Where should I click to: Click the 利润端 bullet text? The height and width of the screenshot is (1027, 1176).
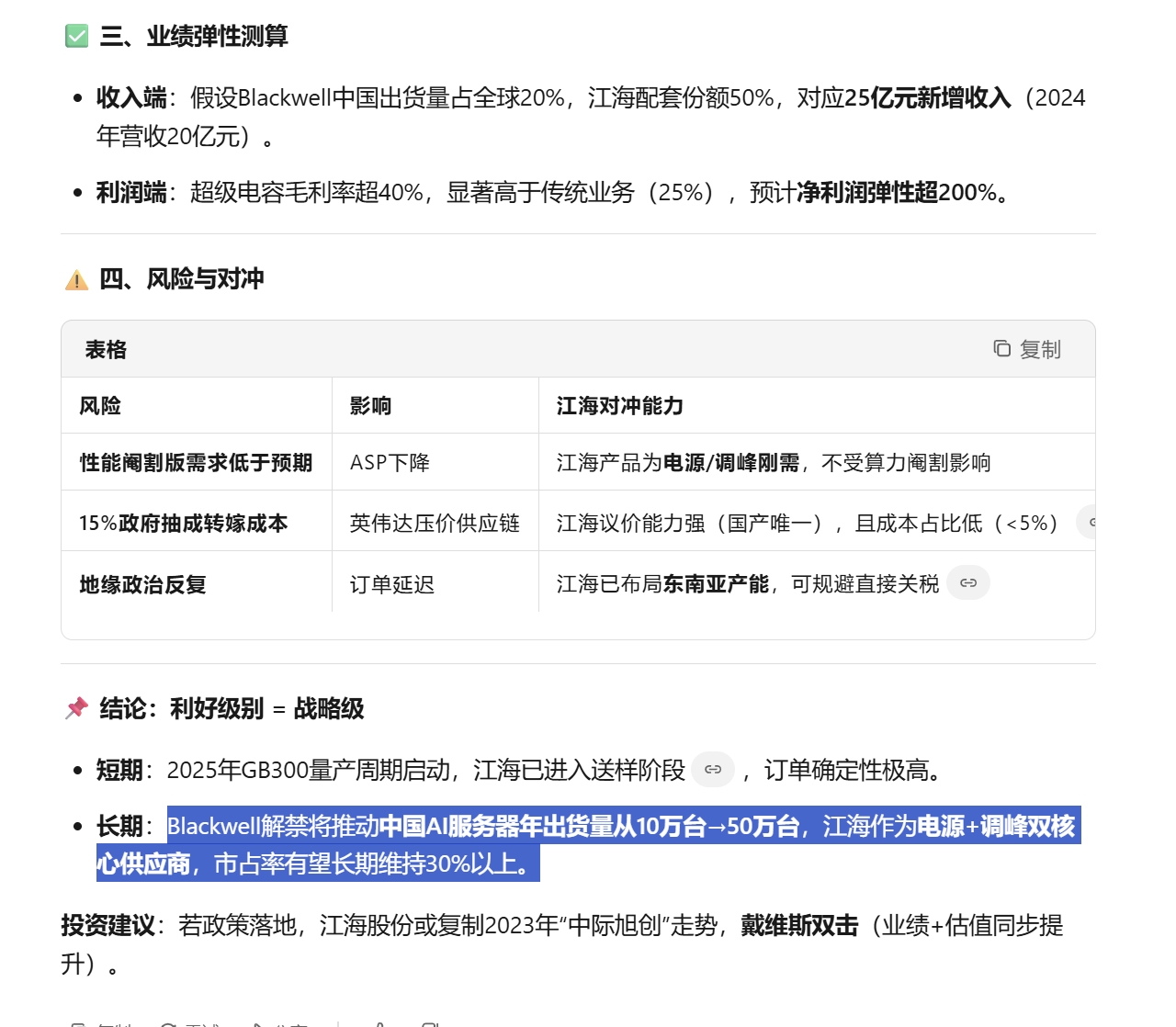pyautogui.click(x=554, y=192)
